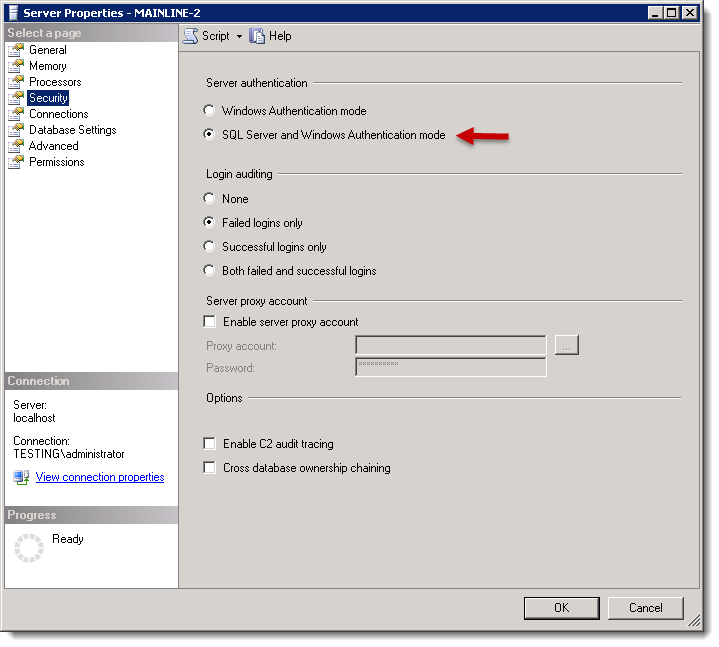Open the Permissions page
The height and width of the screenshot is (647, 719).
pos(56,162)
